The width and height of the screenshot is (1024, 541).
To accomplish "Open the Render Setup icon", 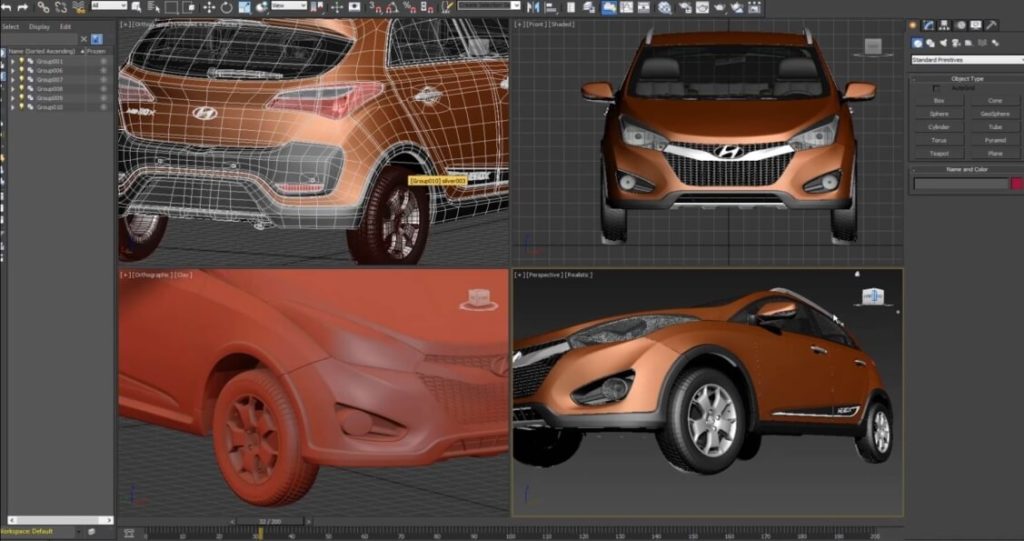I will 684,7.
